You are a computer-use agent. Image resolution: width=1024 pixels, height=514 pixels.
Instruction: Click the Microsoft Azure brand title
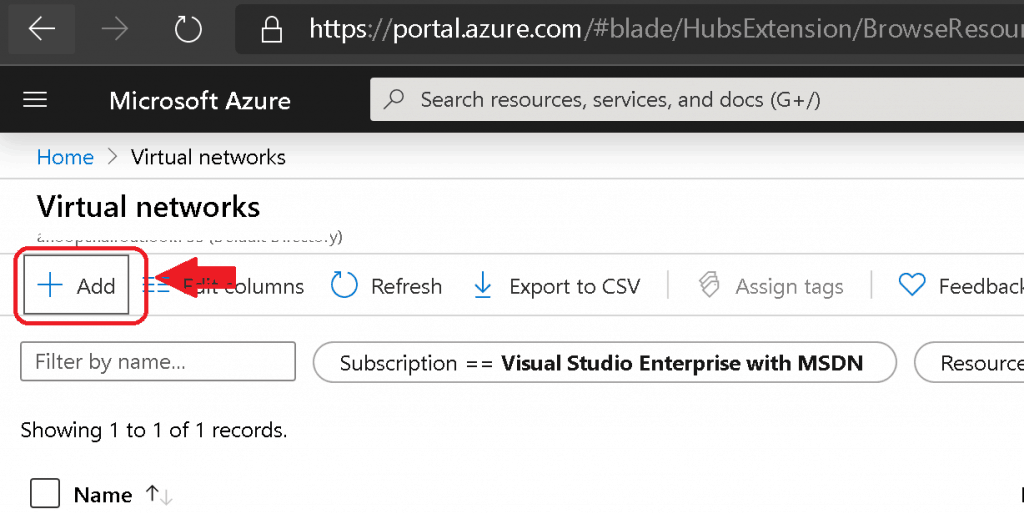point(200,101)
